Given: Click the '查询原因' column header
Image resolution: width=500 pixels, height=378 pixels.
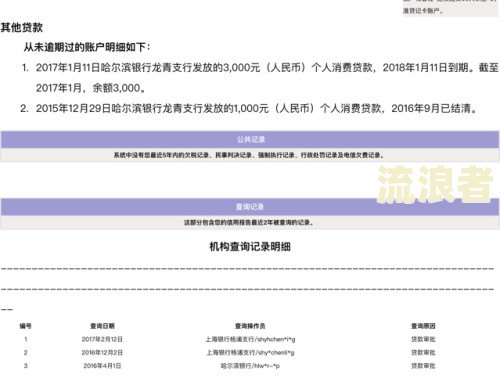Looking at the screenshot, I should point(423,326).
